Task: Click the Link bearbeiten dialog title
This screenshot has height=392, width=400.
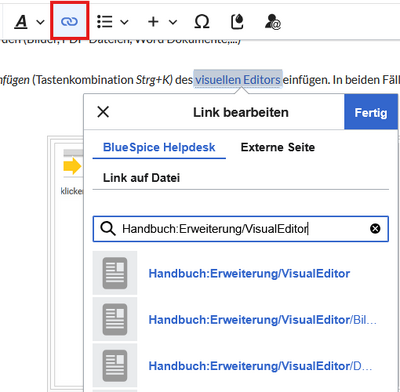Action: click(x=241, y=112)
